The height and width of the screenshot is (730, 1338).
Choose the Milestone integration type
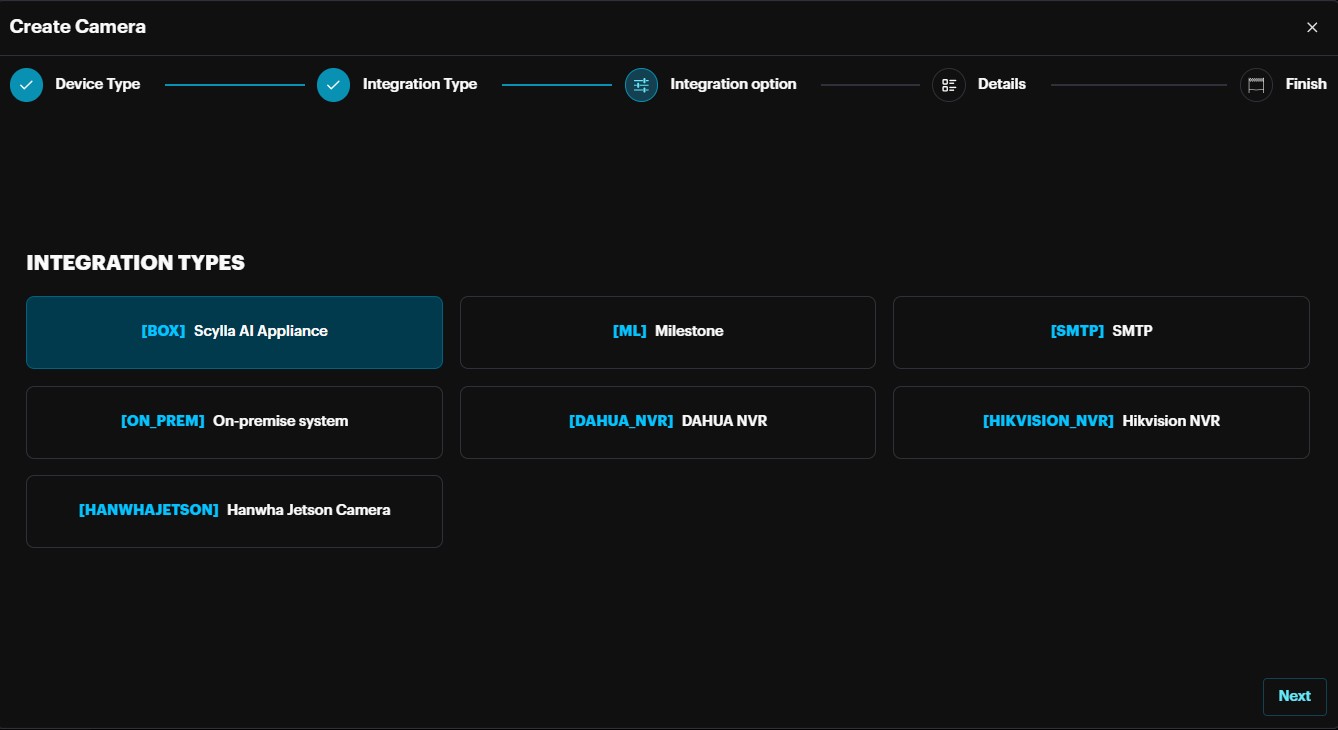[667, 332]
